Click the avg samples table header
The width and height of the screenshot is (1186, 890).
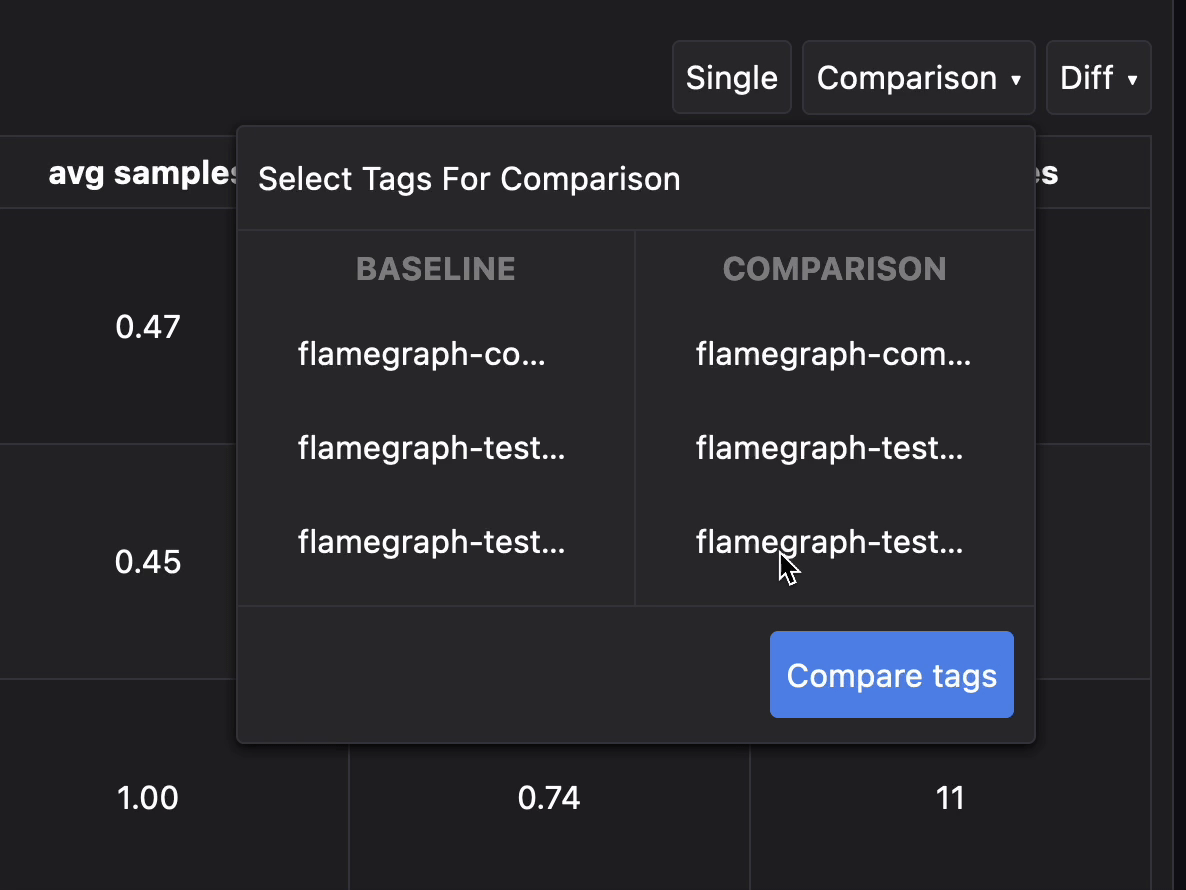[x=140, y=172]
